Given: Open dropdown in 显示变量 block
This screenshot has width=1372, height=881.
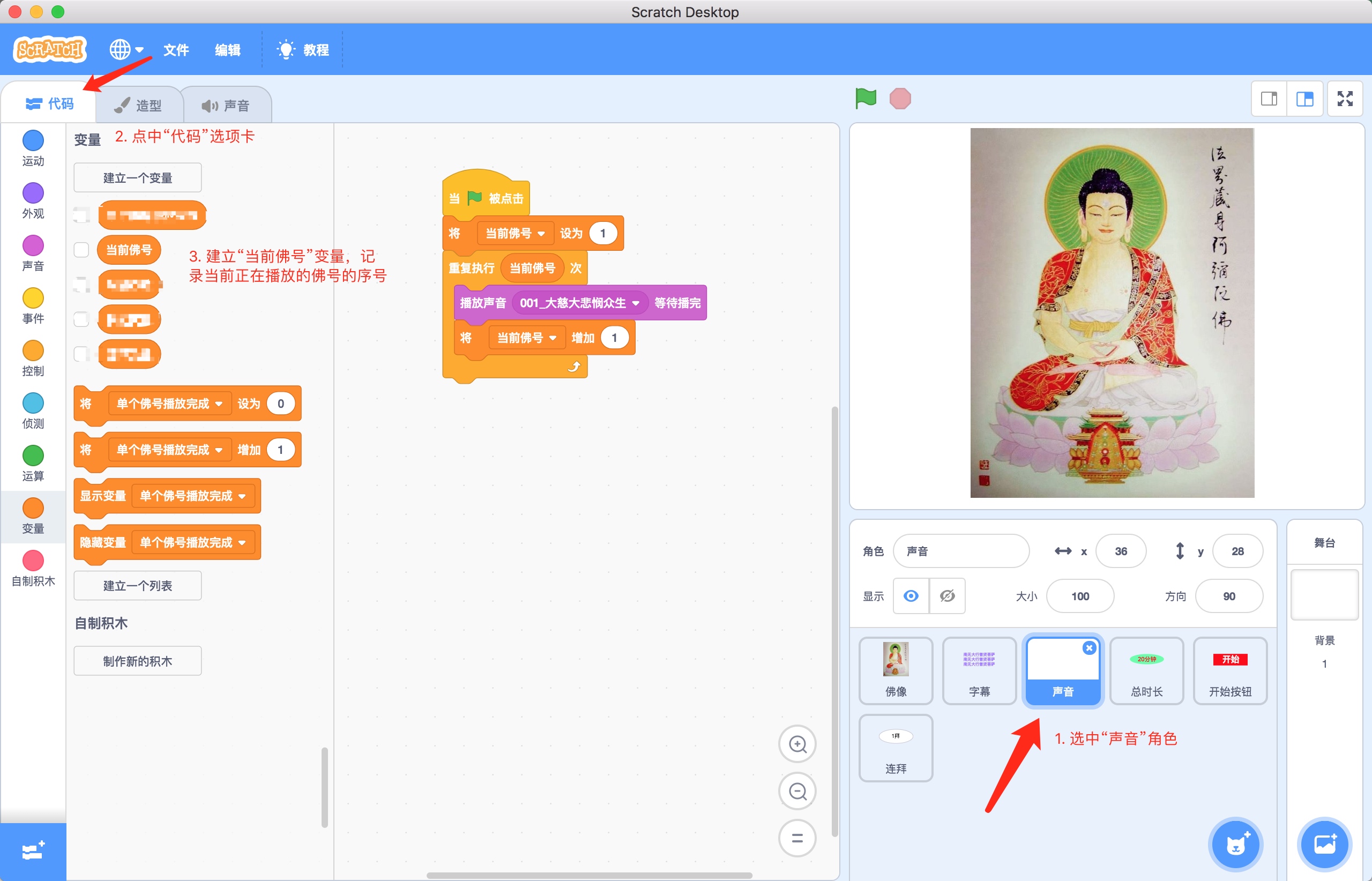Looking at the screenshot, I should [x=193, y=496].
